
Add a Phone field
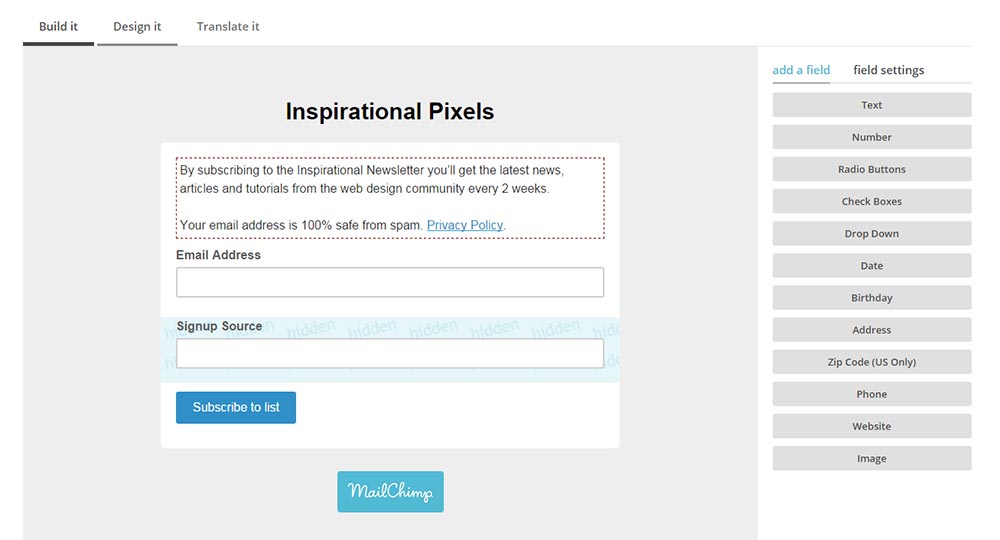[x=871, y=394]
